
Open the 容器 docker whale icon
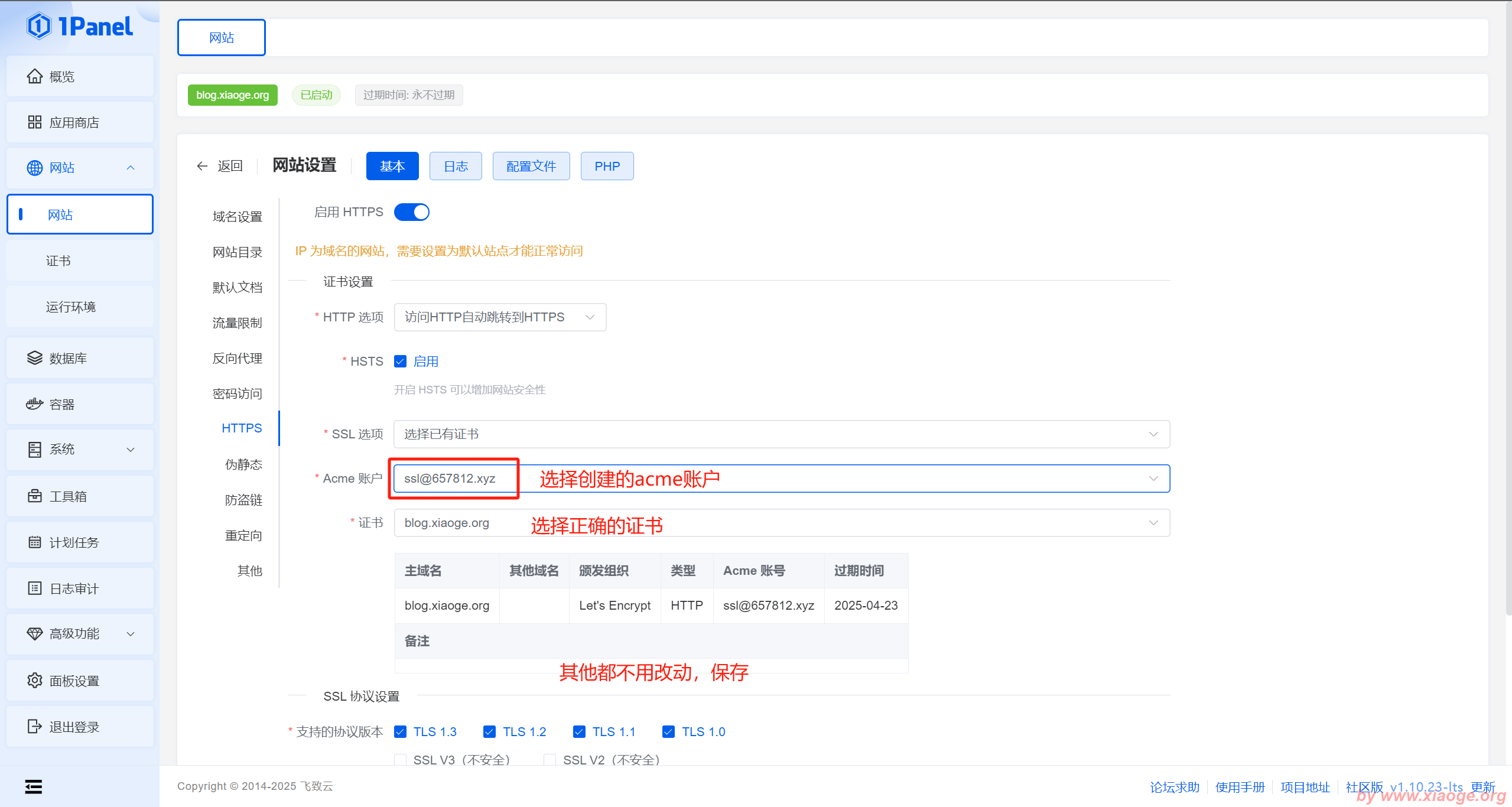coord(35,404)
